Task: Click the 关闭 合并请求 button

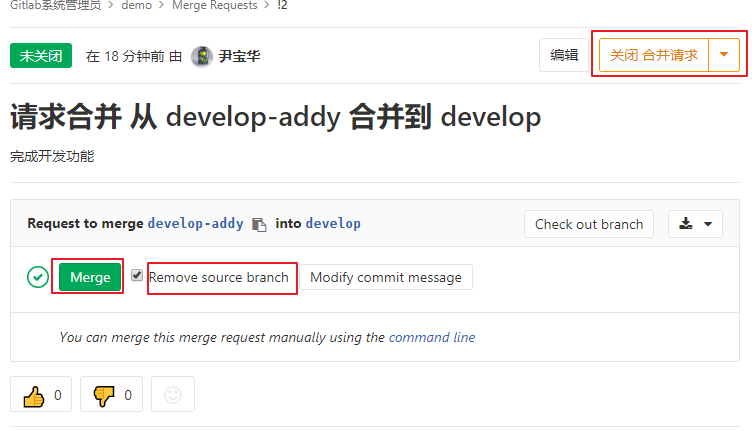Action: click(x=654, y=55)
